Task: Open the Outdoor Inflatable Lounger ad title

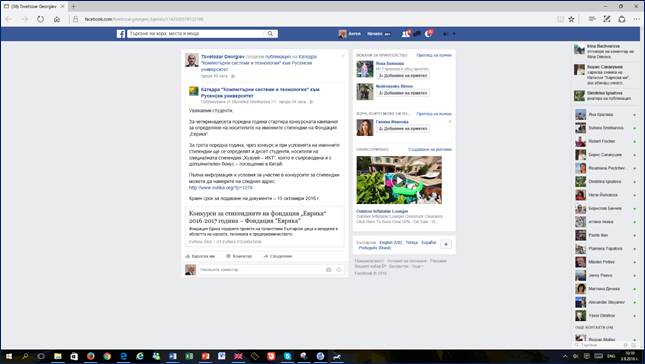Action: (x=382, y=211)
